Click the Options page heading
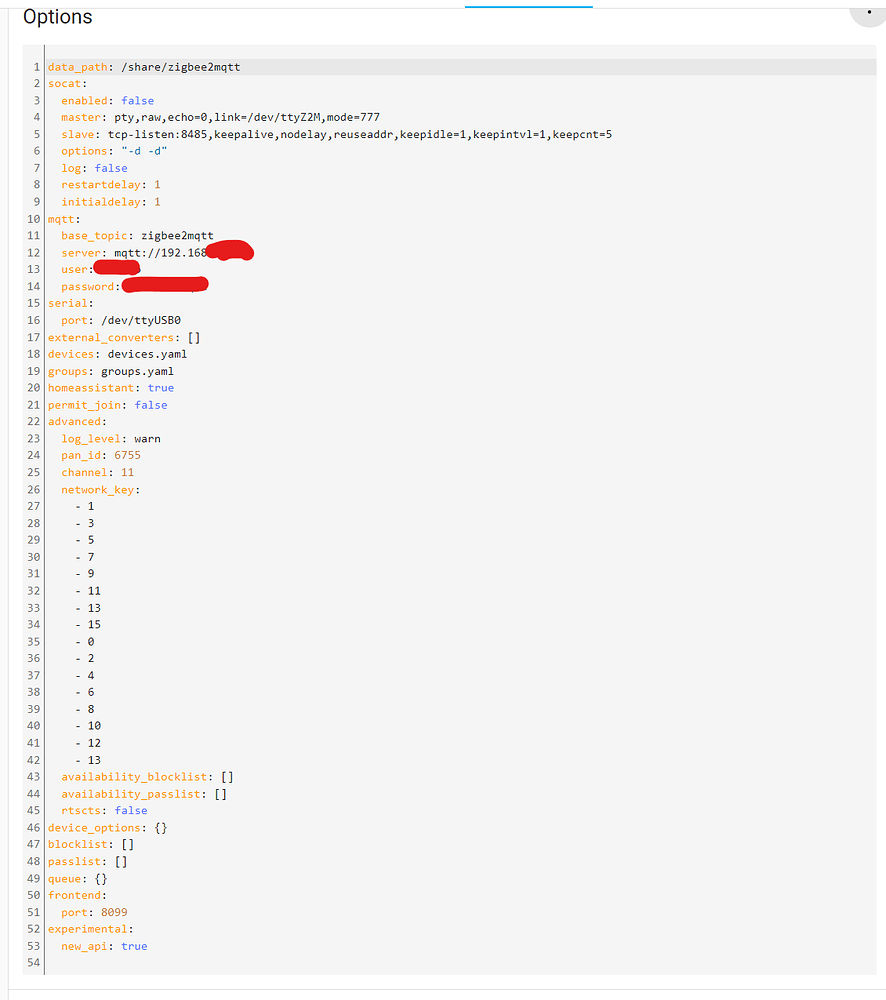 coord(57,17)
